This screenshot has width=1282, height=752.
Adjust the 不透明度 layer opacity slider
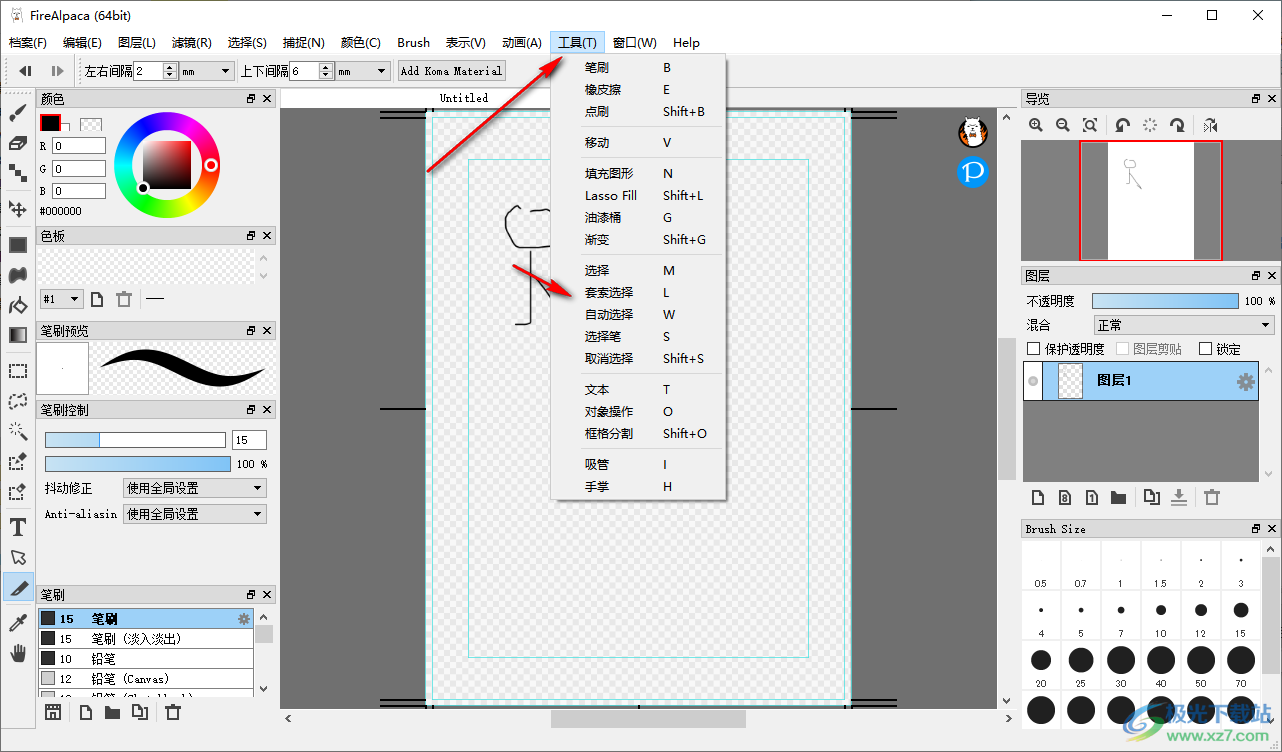(1165, 301)
